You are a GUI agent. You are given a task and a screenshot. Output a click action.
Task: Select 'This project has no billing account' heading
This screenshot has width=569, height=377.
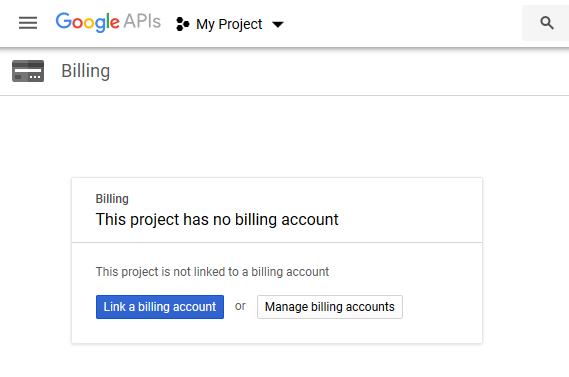[x=217, y=220]
